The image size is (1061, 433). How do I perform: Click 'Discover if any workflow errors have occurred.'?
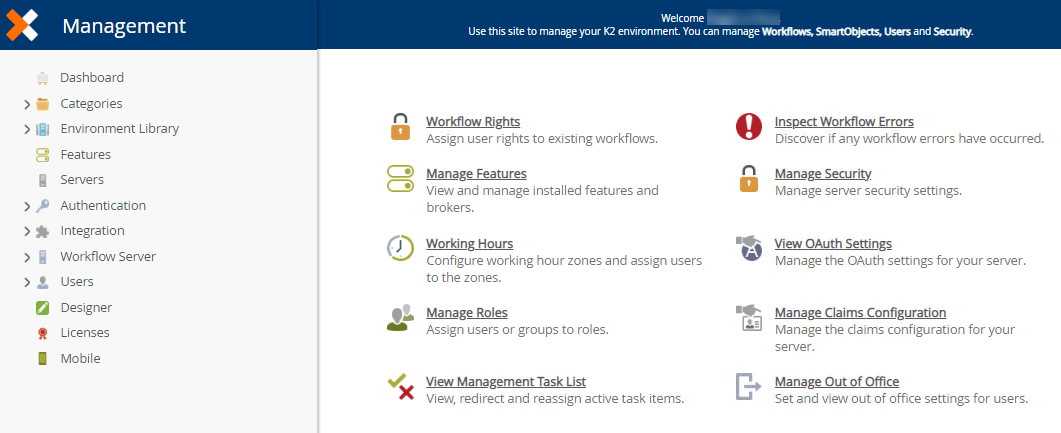tap(909, 139)
